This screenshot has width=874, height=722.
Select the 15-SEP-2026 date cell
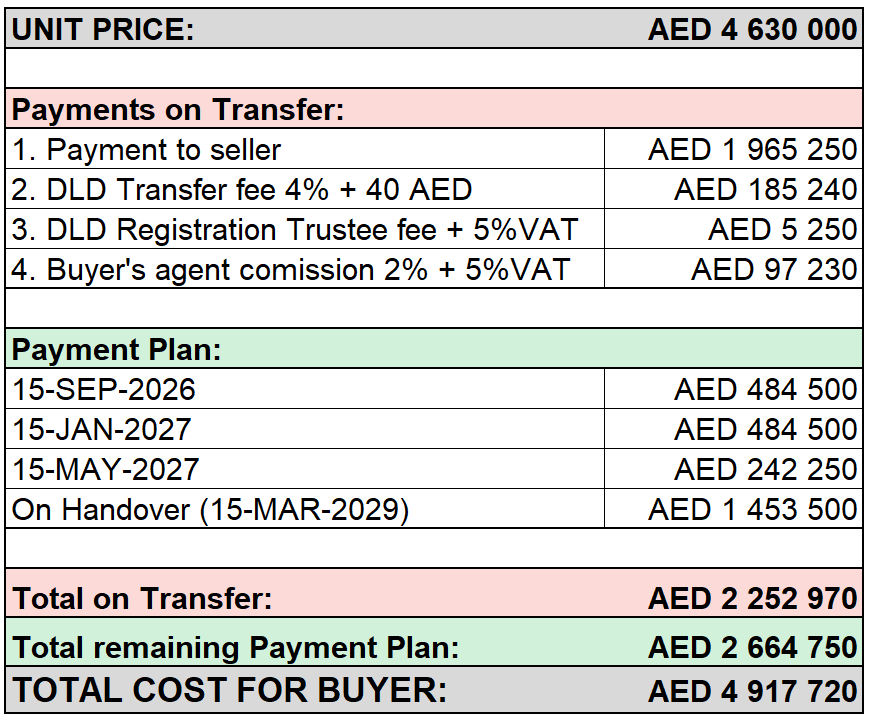pyautogui.click(x=305, y=389)
